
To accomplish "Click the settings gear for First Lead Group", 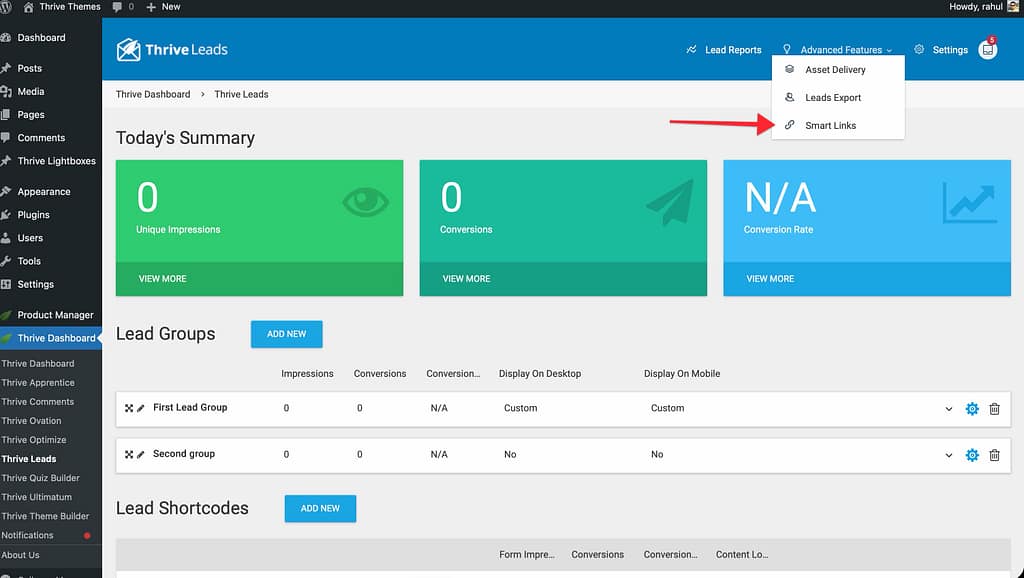I will pos(971,409).
